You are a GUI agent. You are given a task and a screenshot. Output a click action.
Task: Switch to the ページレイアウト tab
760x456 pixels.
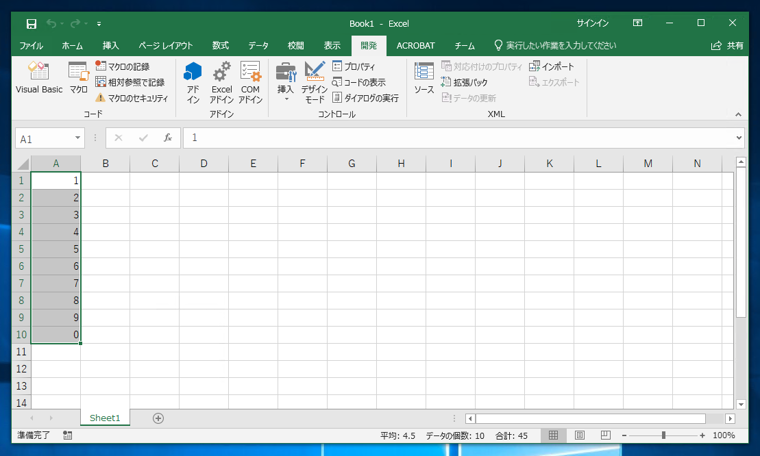[165, 46]
